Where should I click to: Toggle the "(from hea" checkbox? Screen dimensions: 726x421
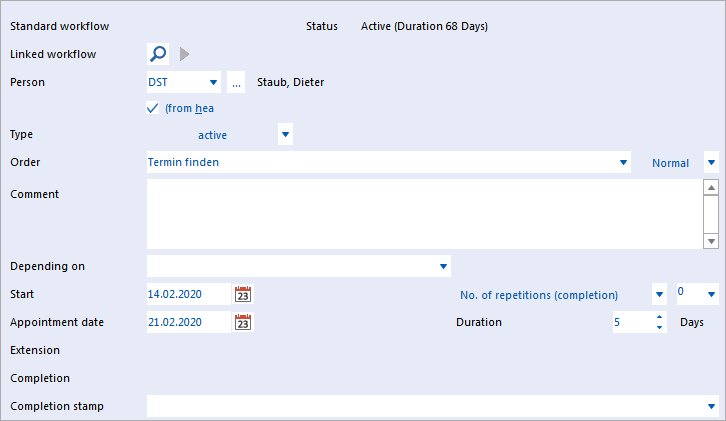[153, 108]
